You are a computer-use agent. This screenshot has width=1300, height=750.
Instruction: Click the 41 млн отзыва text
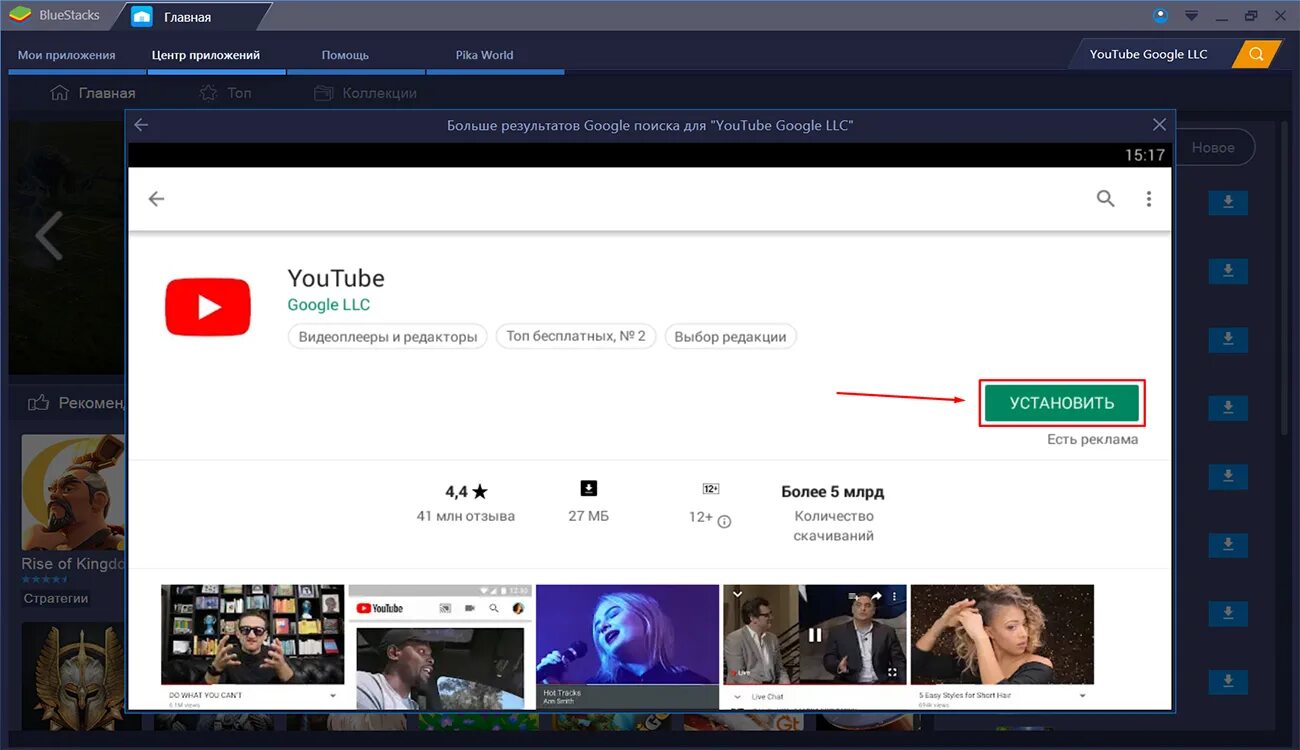(x=466, y=516)
